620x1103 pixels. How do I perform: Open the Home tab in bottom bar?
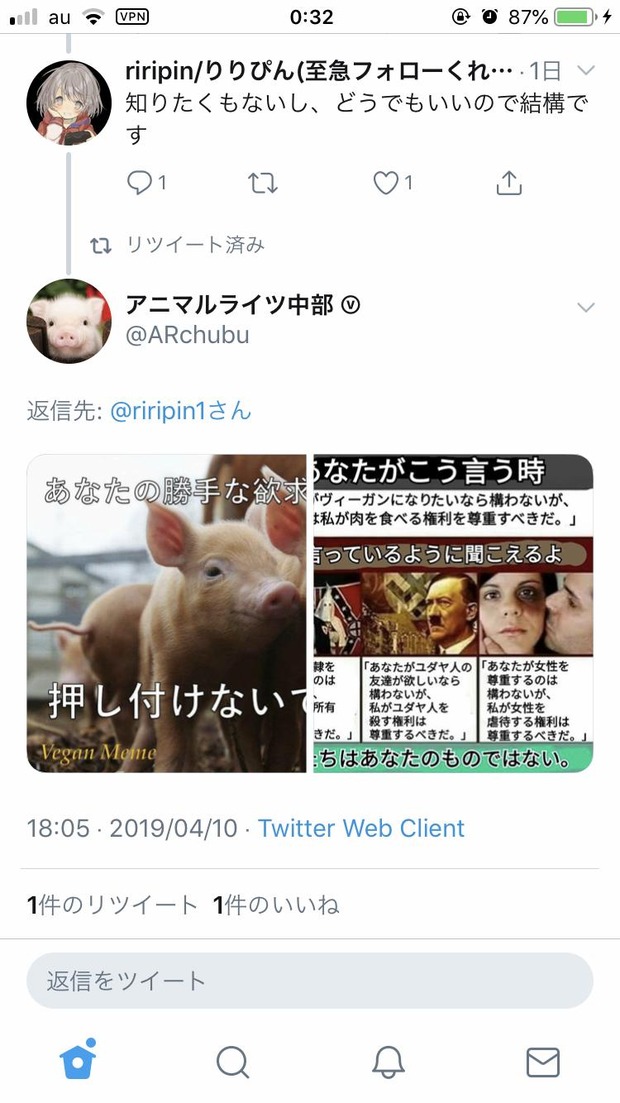77,1059
